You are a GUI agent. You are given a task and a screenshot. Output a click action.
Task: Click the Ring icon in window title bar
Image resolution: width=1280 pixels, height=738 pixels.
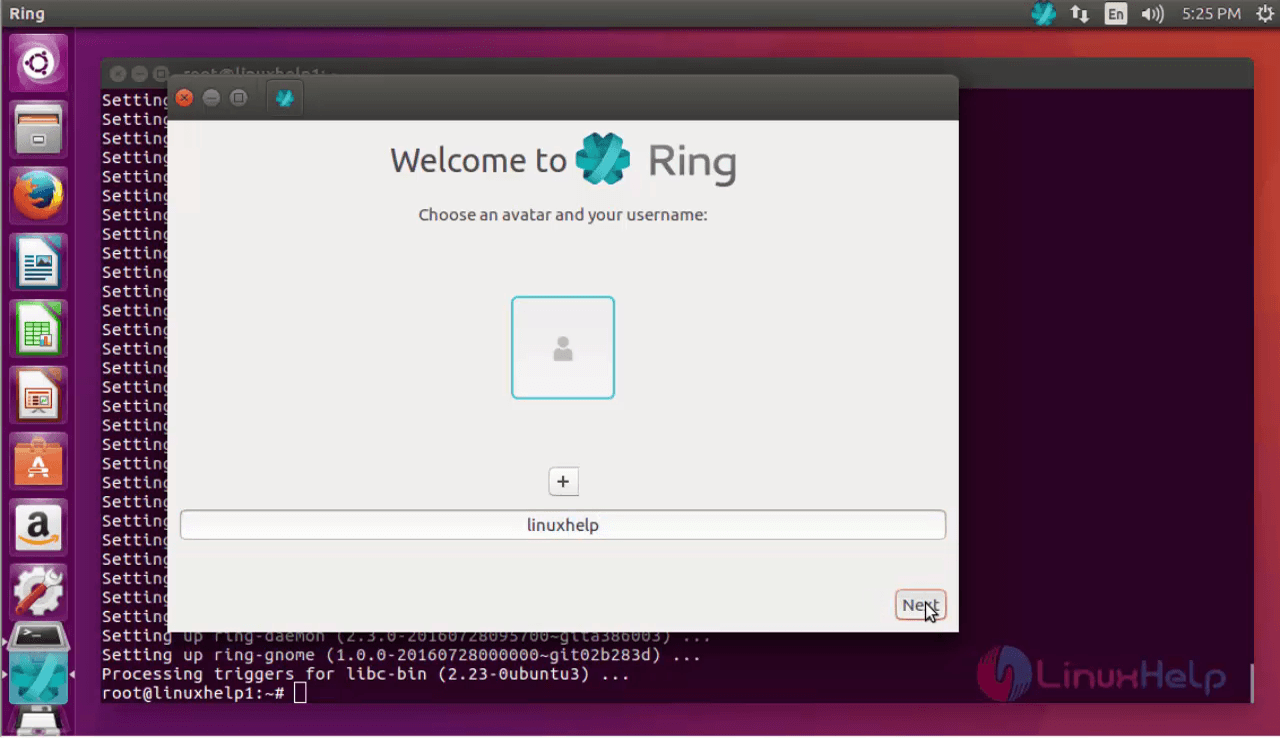285,98
